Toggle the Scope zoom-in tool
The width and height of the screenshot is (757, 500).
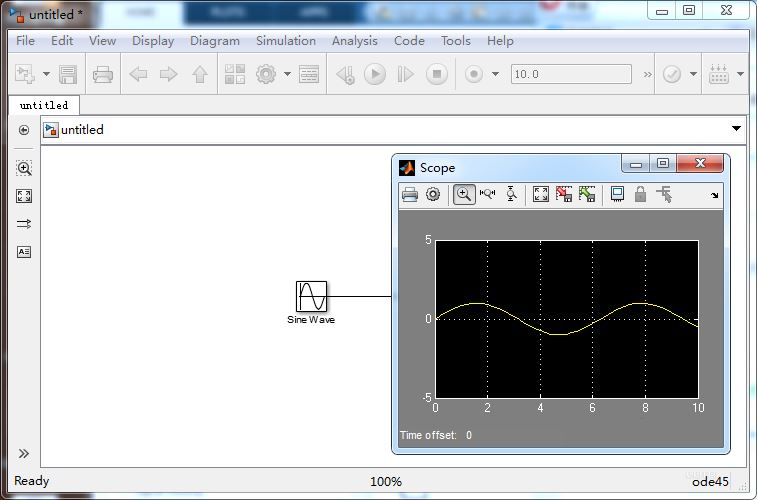464,194
